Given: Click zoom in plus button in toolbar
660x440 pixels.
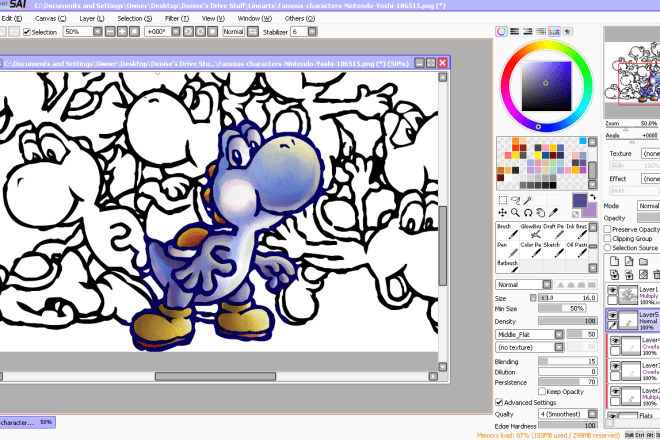Looking at the screenshot, I should 122,32.
